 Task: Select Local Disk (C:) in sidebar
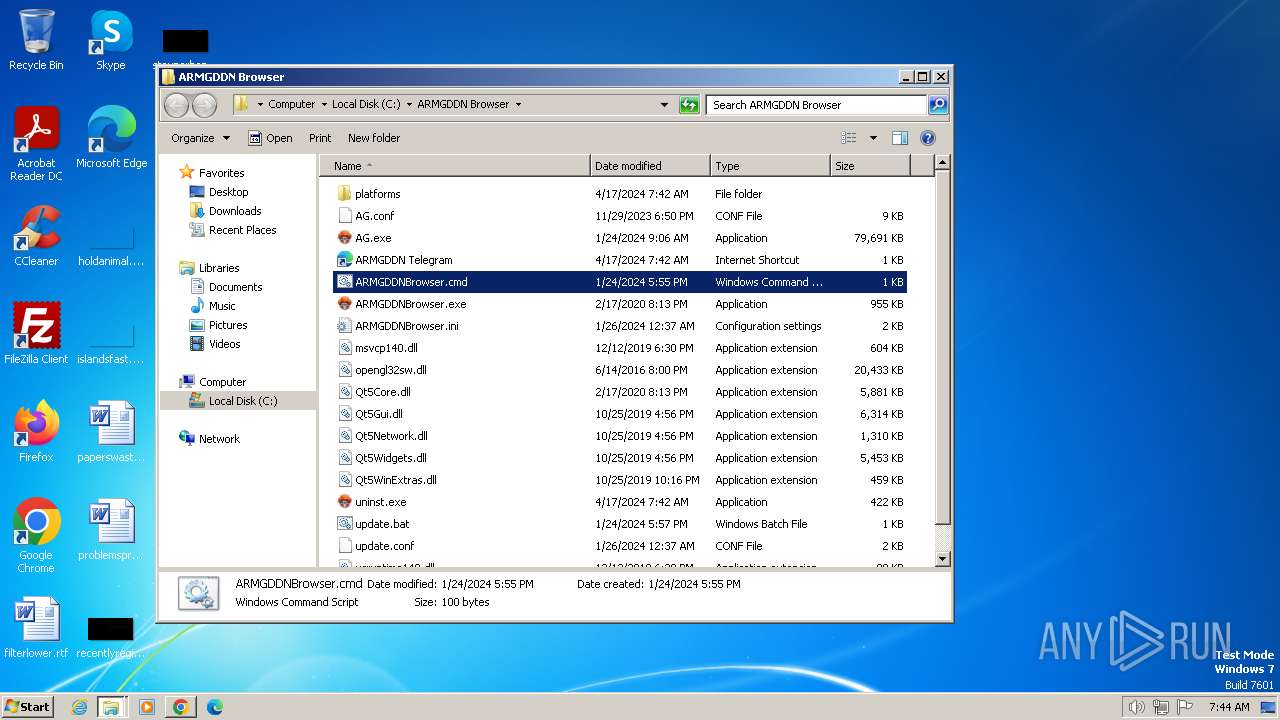(243, 401)
